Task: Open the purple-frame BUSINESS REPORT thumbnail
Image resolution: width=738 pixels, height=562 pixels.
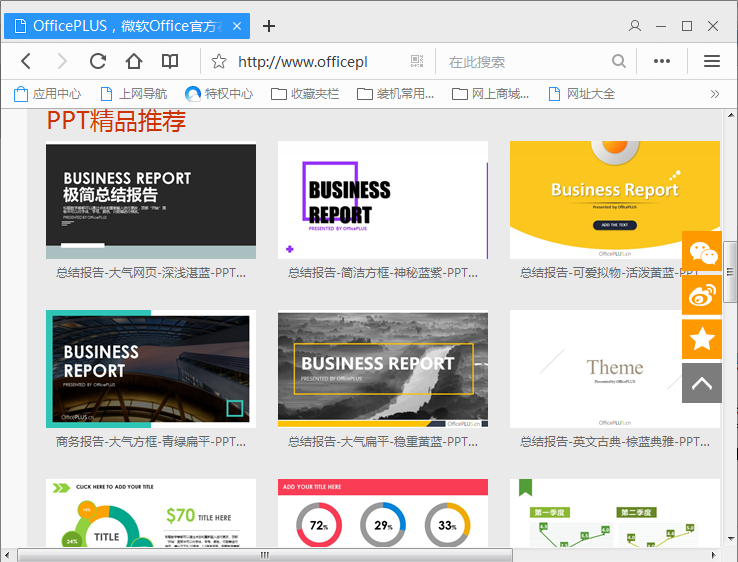Action: tap(383, 200)
